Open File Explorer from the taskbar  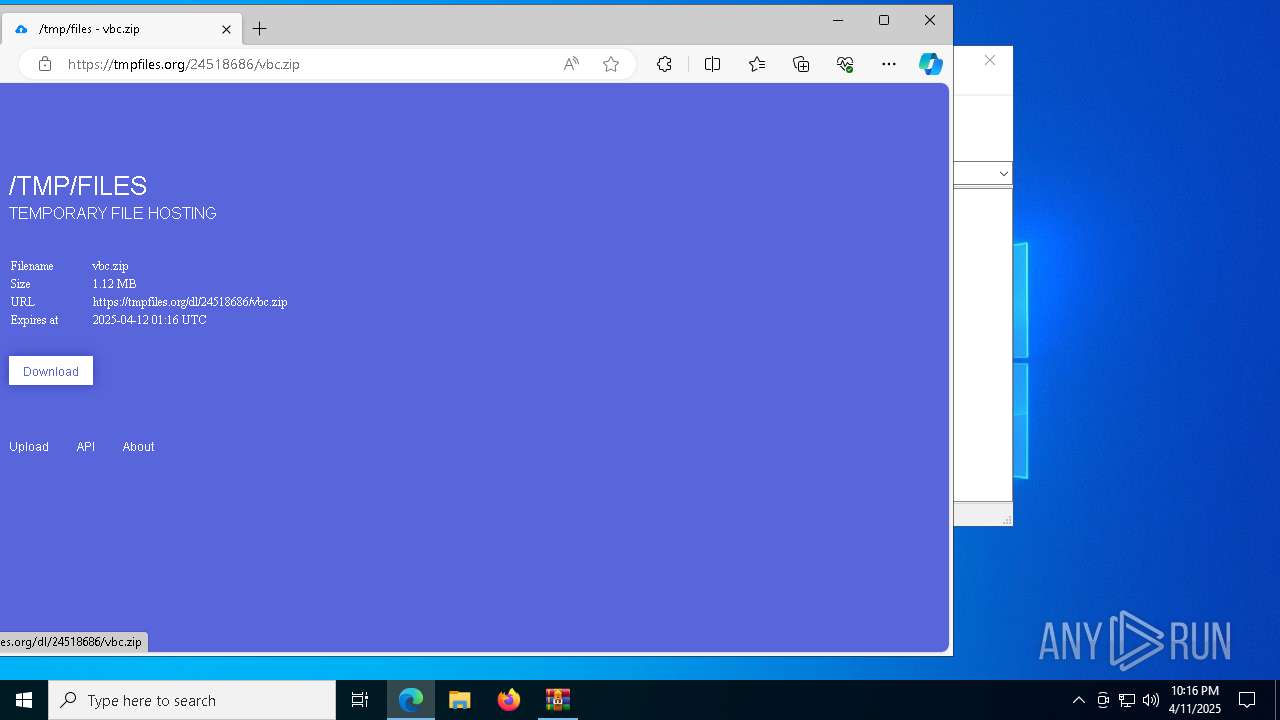tap(460, 700)
